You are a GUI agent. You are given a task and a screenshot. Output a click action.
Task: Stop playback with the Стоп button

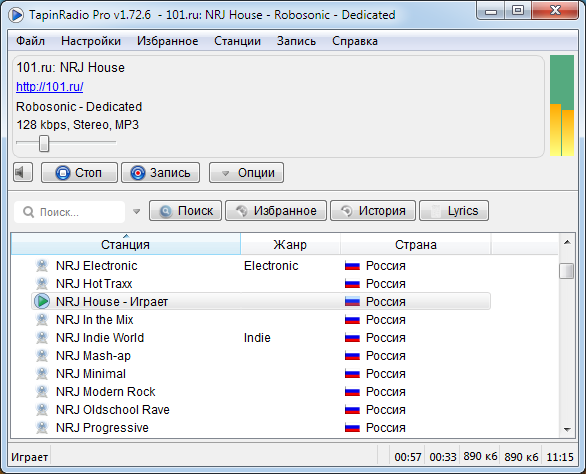(x=79, y=172)
